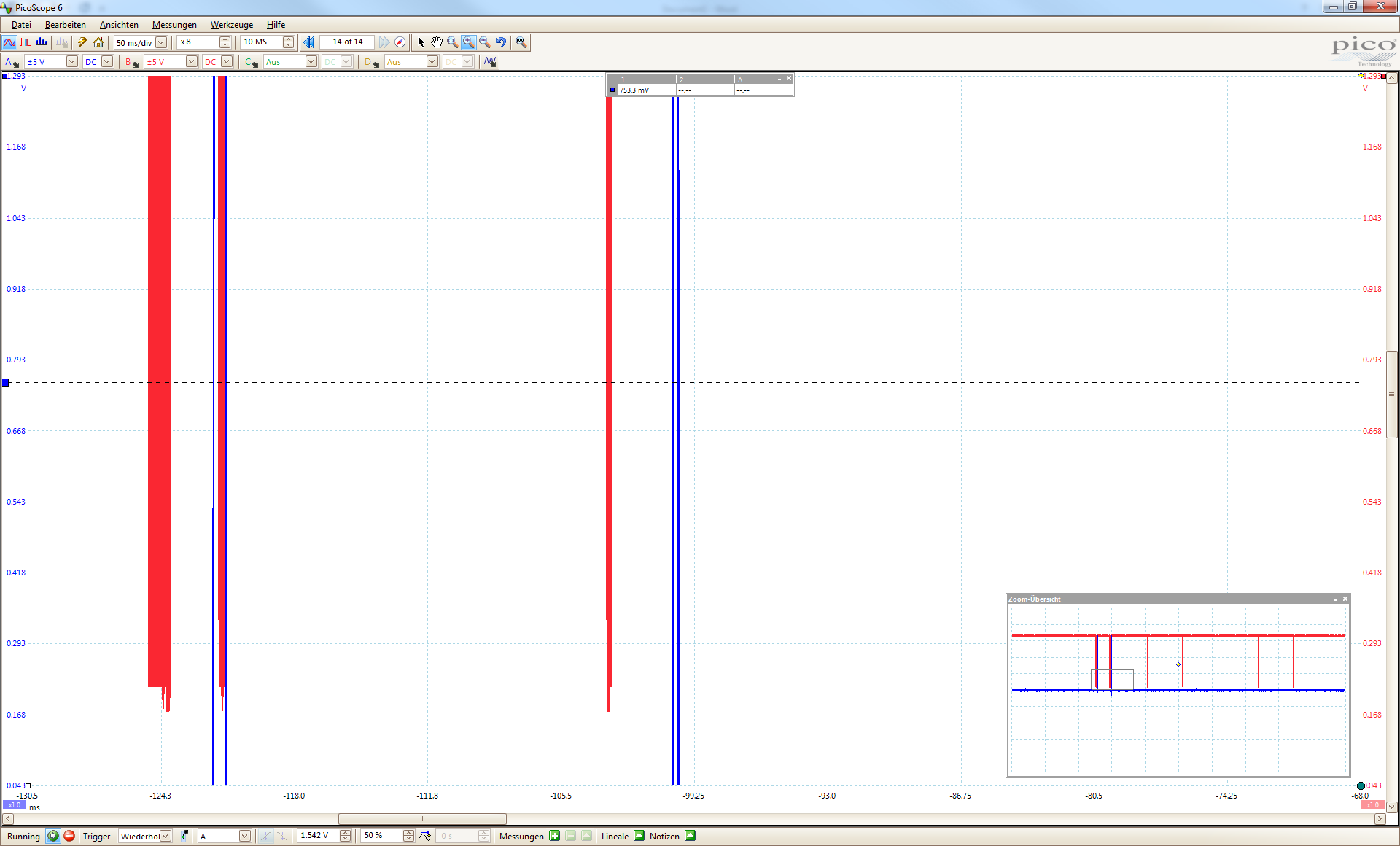Viewport: 1400px width, 846px height.
Task: Click the 14 of 14 buffer field
Action: click(347, 42)
